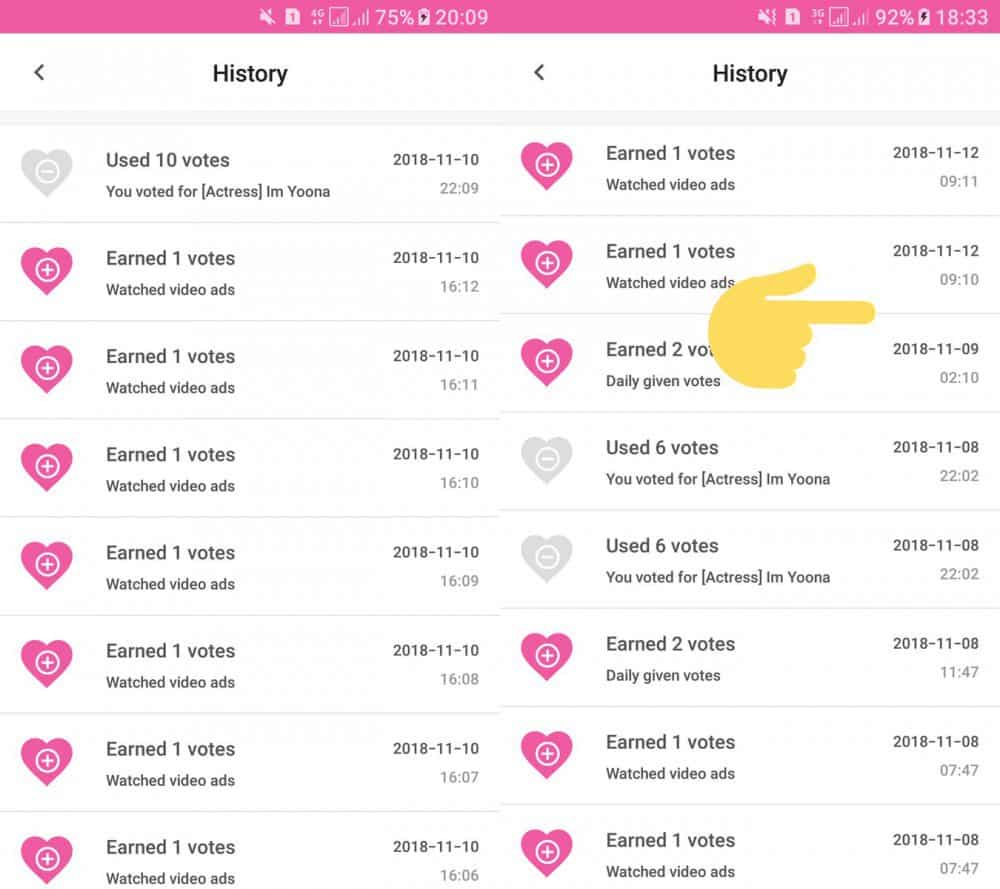
Task: Click the left screen's History title
Action: pyautogui.click(x=250, y=73)
